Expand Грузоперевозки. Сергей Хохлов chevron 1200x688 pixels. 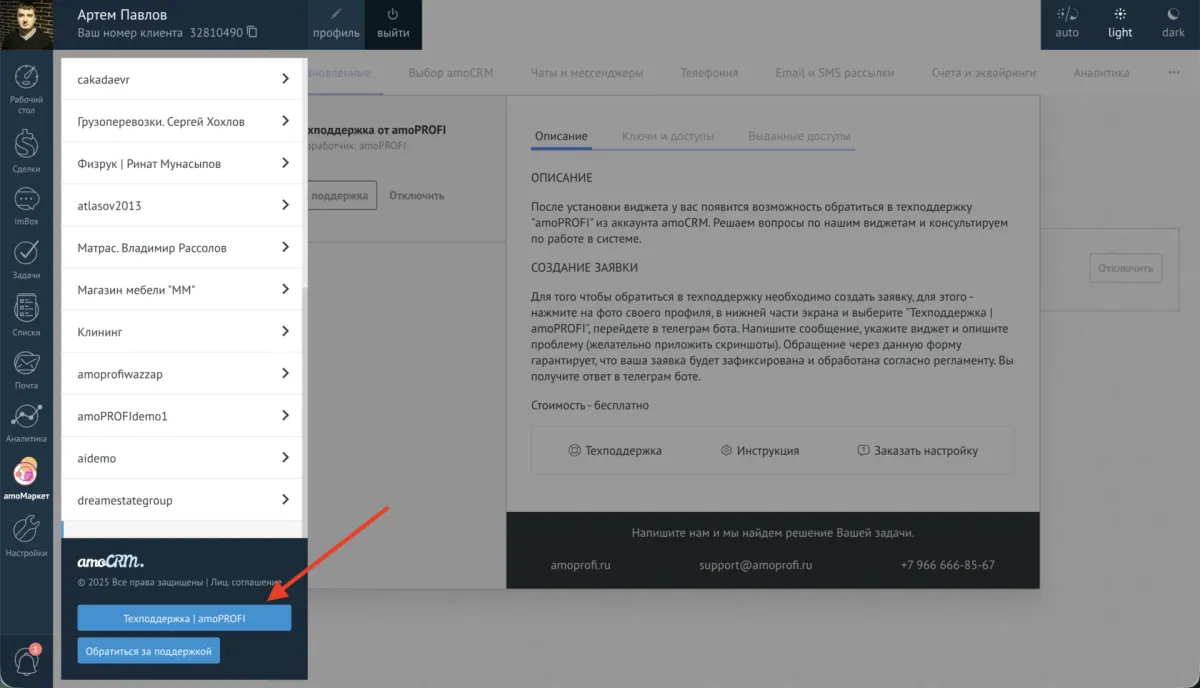pos(285,121)
